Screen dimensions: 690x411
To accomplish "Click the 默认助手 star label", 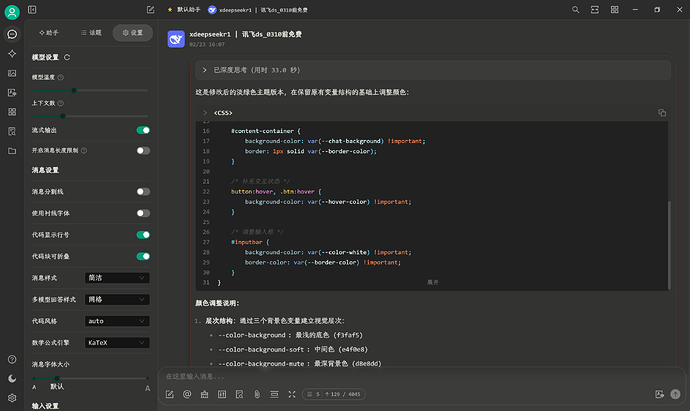I will 184,10.
